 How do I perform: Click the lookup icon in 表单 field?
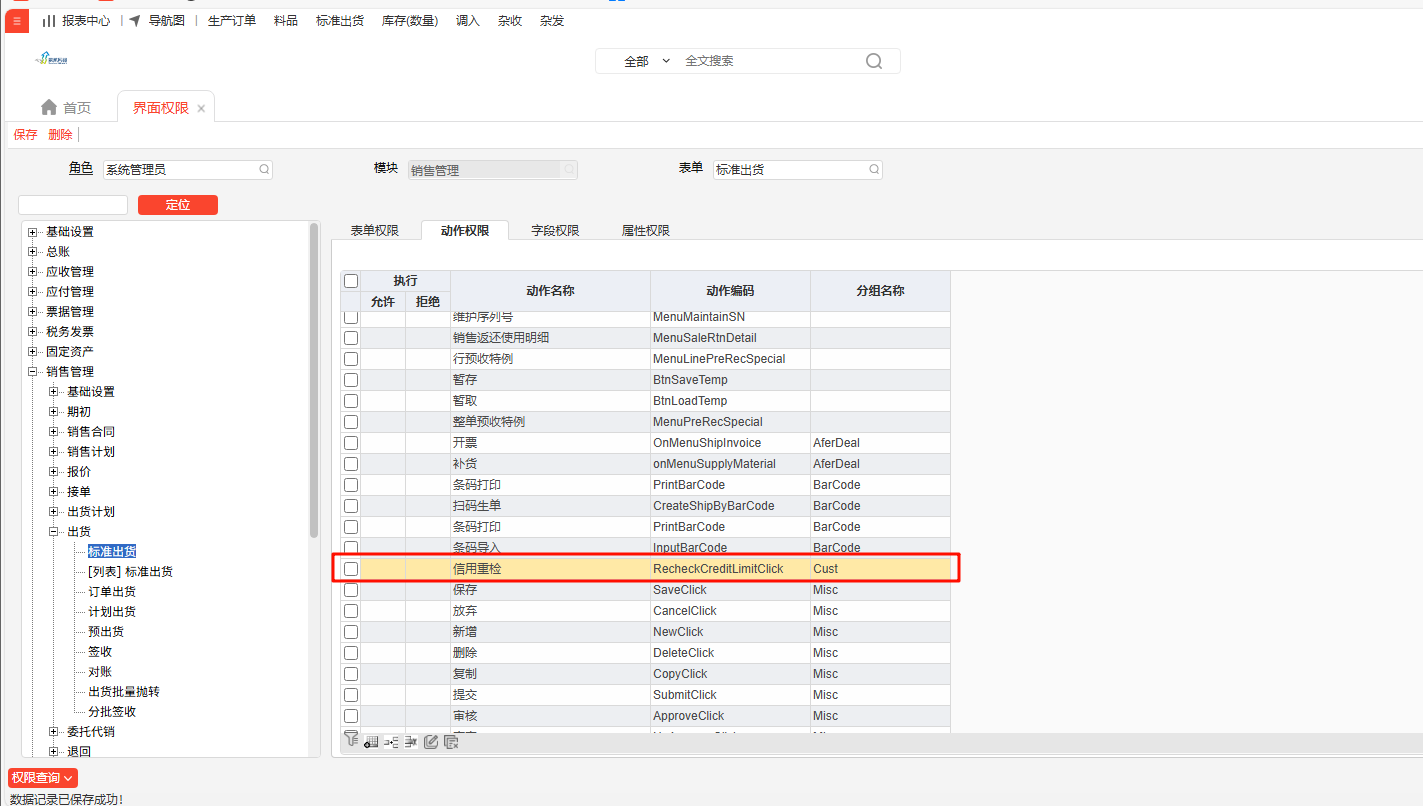tap(874, 170)
